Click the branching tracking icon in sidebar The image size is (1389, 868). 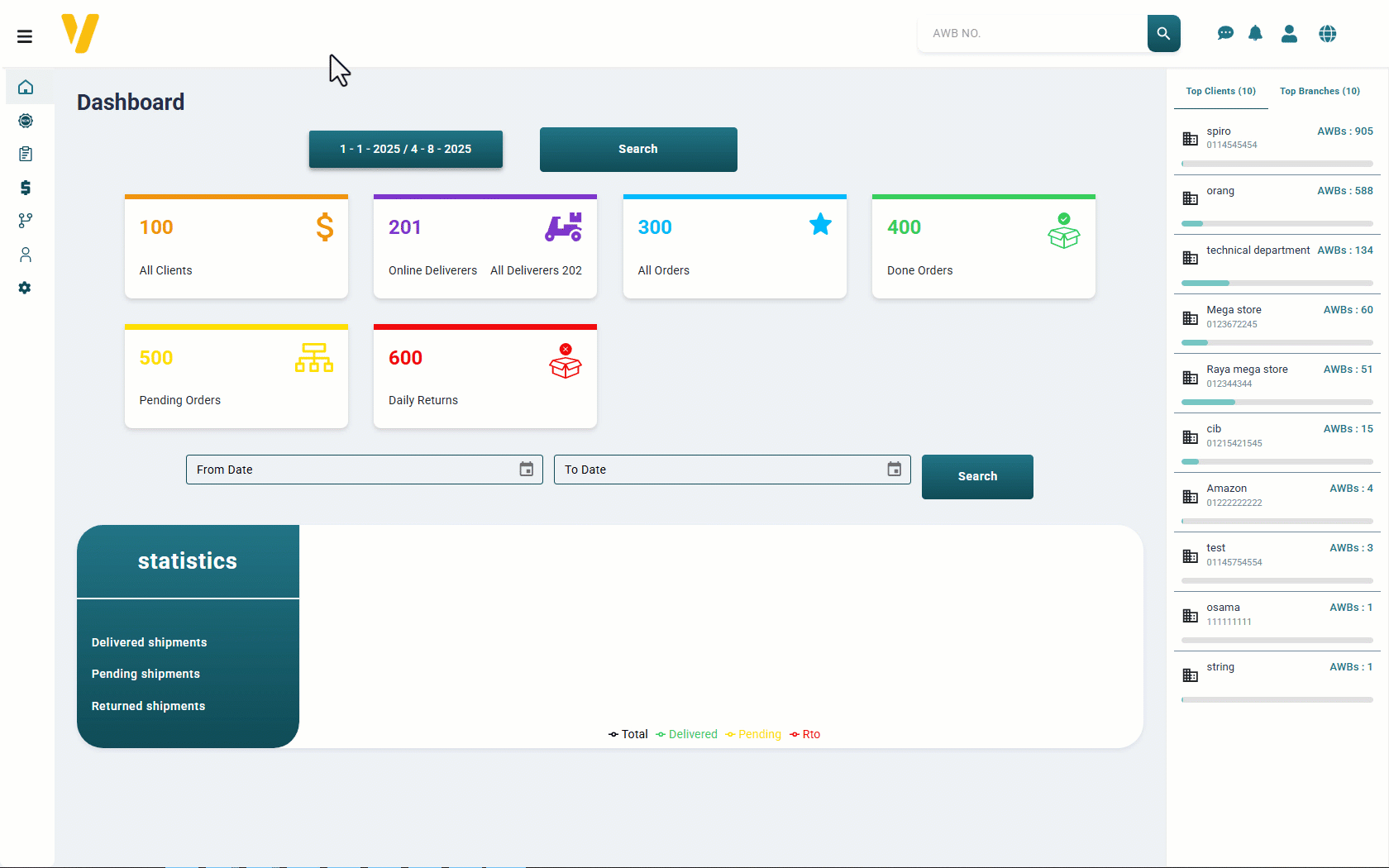26,221
